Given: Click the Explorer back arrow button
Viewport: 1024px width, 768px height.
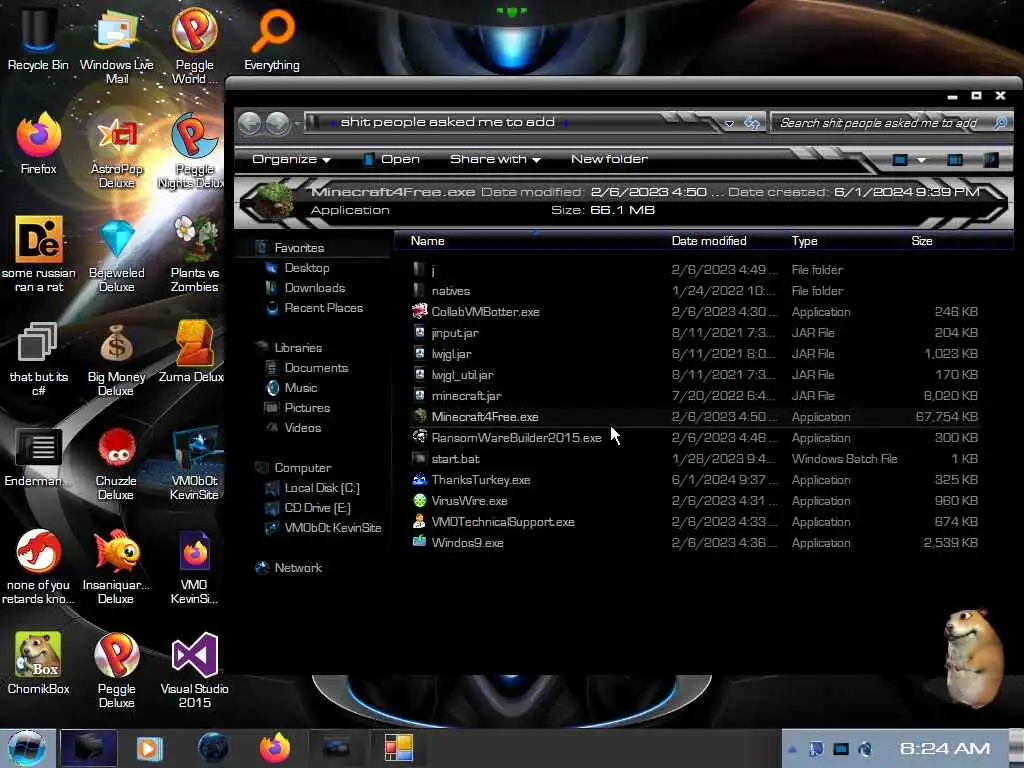Looking at the screenshot, I should (249, 123).
